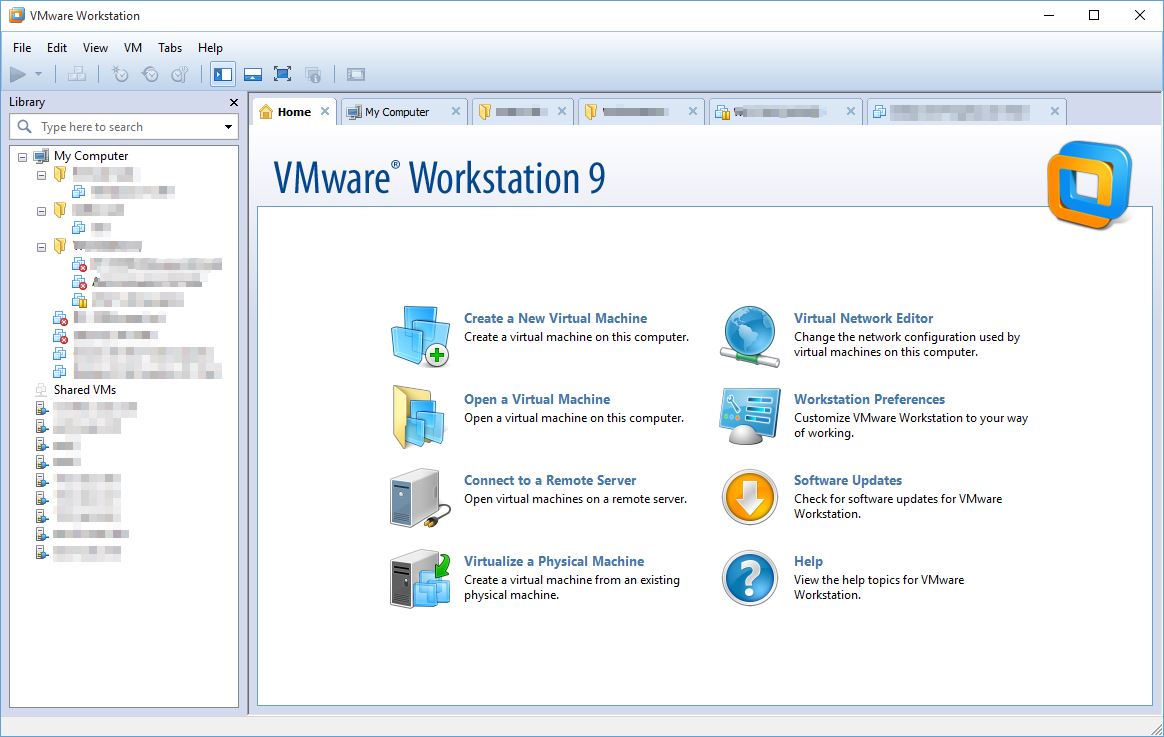Collapse the My Computer tree node
The image size is (1164, 737).
(x=22, y=157)
